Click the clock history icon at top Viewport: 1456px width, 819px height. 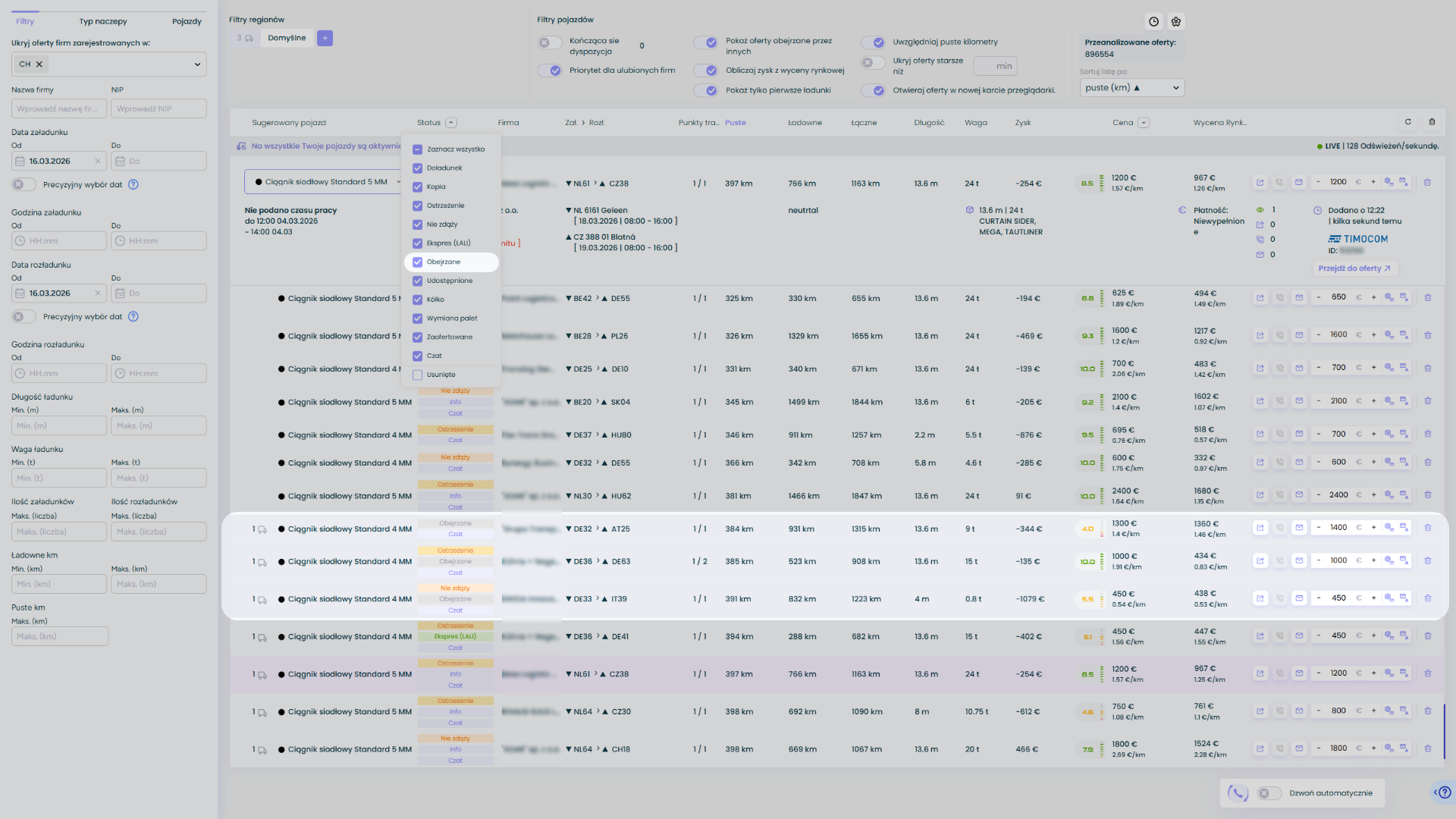tap(1153, 22)
